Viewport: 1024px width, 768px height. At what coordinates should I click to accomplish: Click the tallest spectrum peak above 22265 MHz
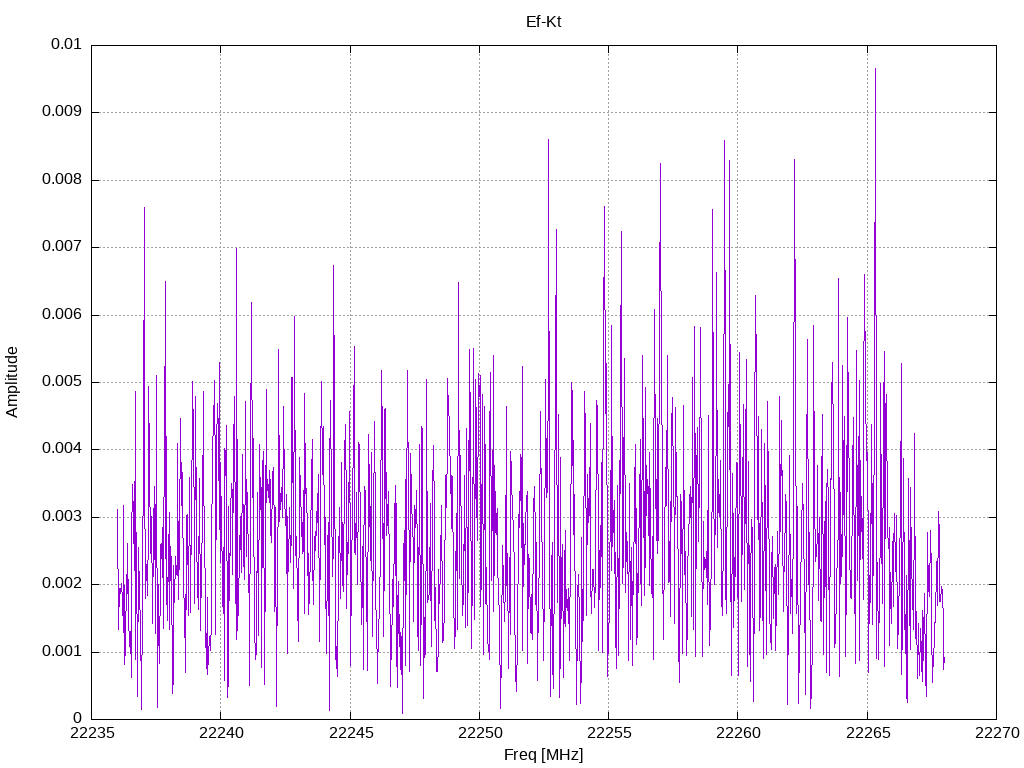click(875, 69)
